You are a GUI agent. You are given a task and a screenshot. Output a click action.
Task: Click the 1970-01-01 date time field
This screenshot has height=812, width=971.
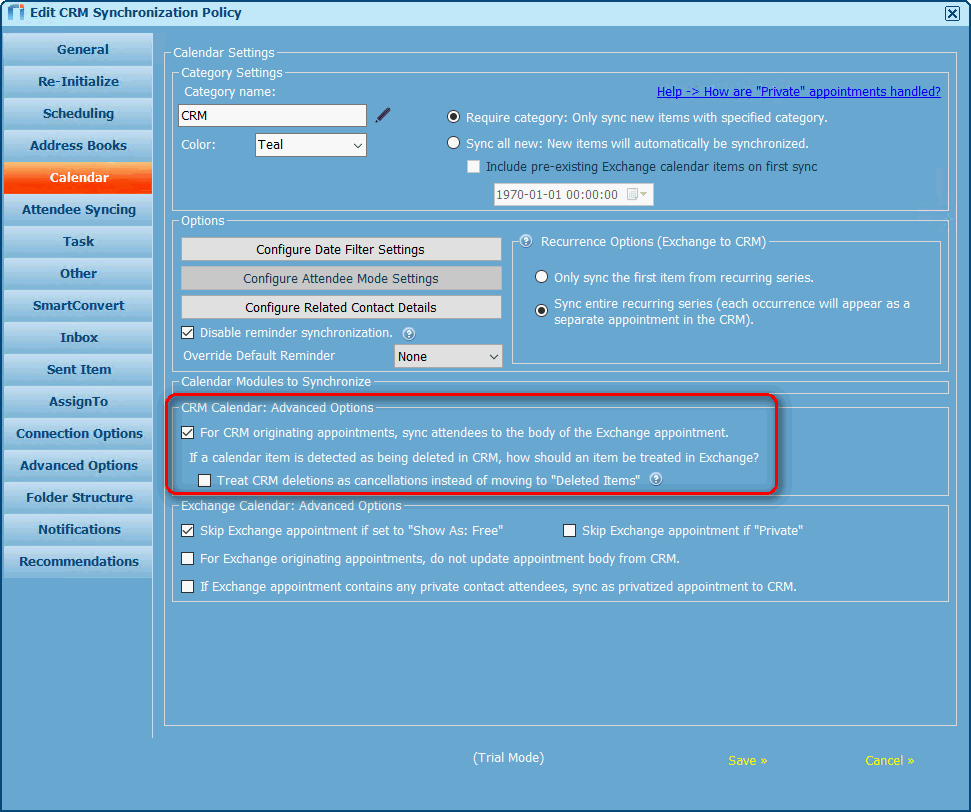(573, 194)
